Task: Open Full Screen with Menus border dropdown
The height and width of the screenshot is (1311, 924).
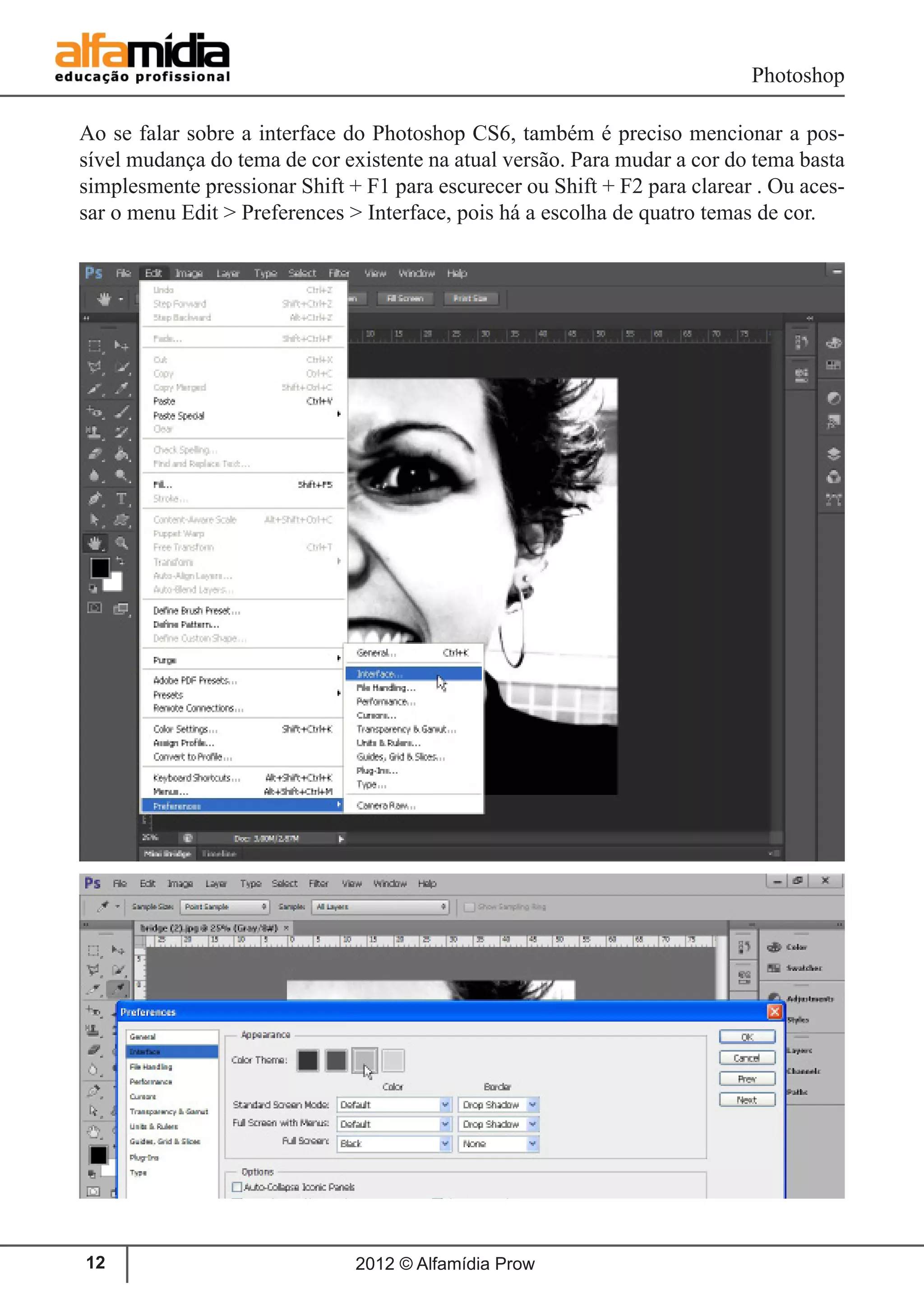Action: pos(498,1124)
